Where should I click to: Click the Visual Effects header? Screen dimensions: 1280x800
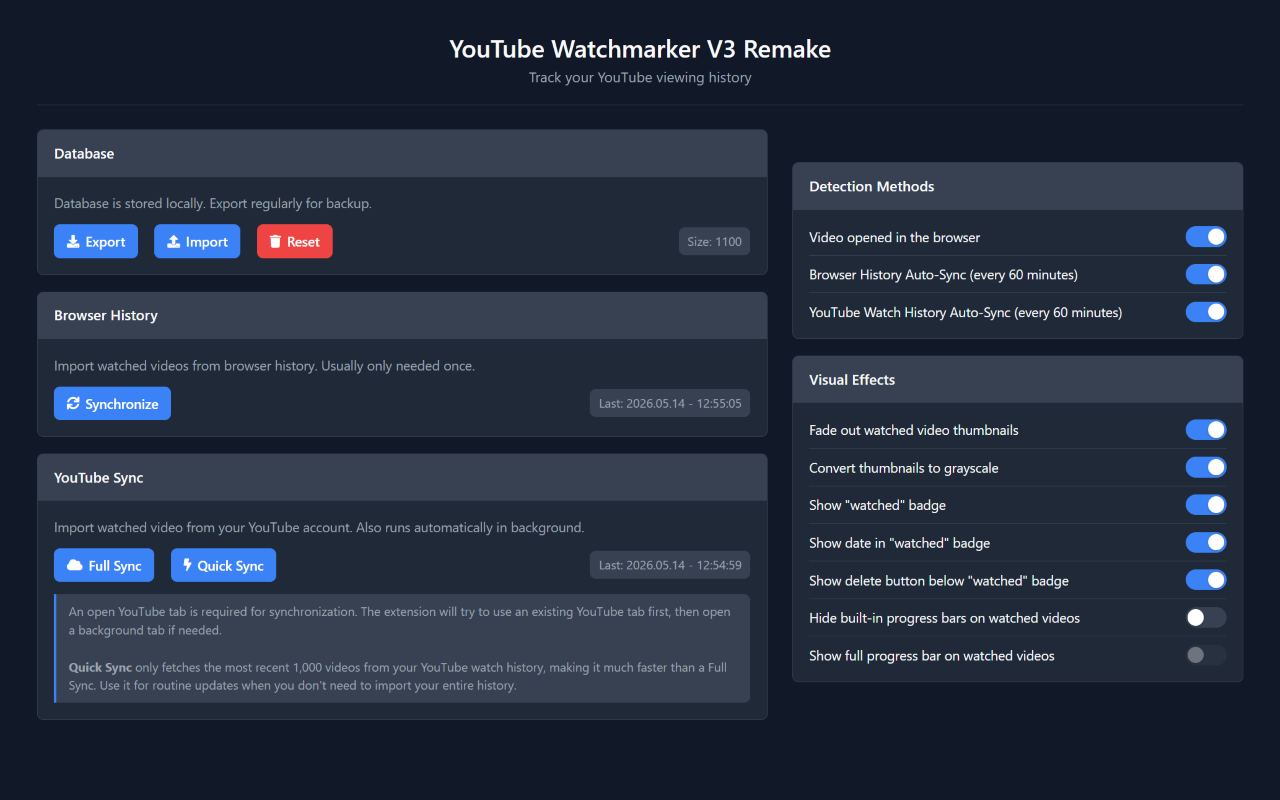[1018, 380]
